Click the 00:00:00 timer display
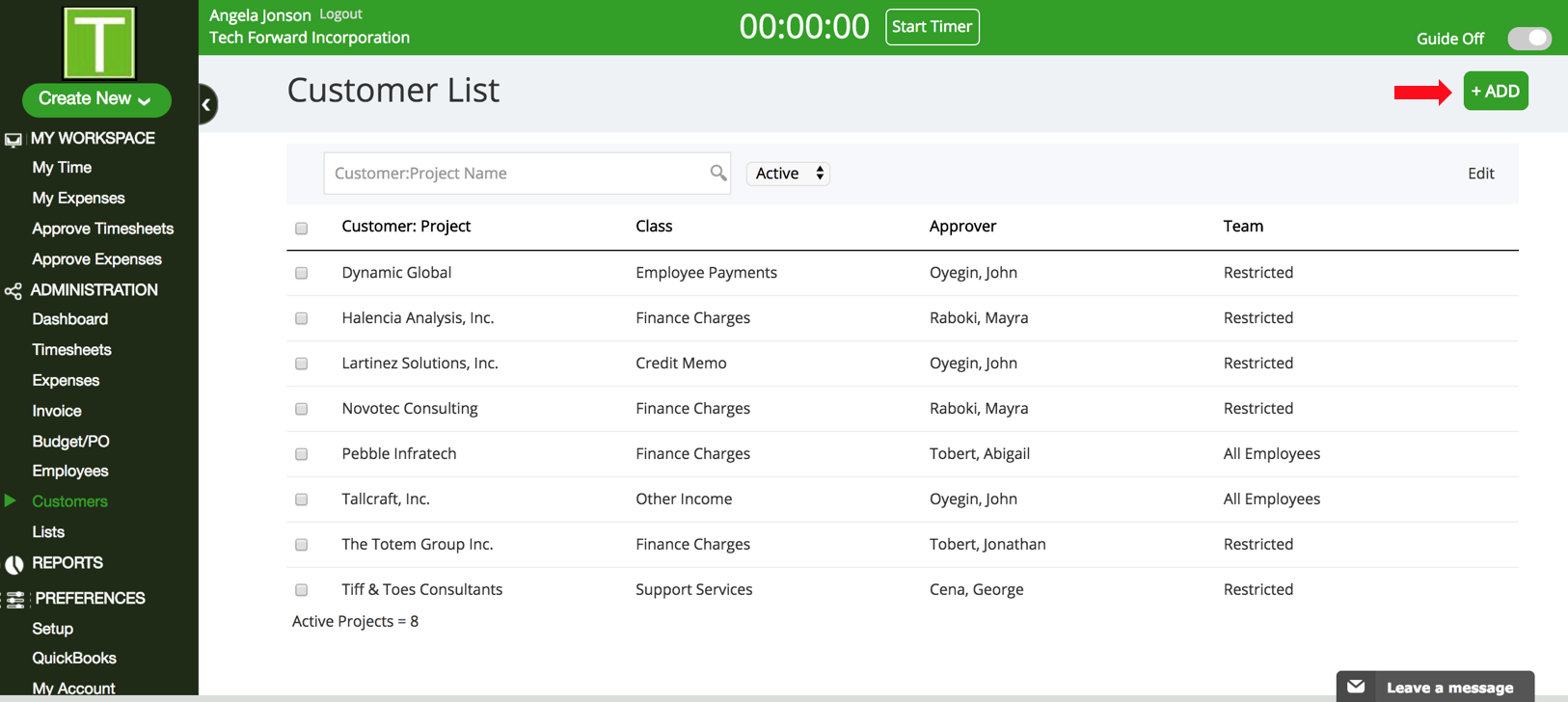 tap(804, 27)
